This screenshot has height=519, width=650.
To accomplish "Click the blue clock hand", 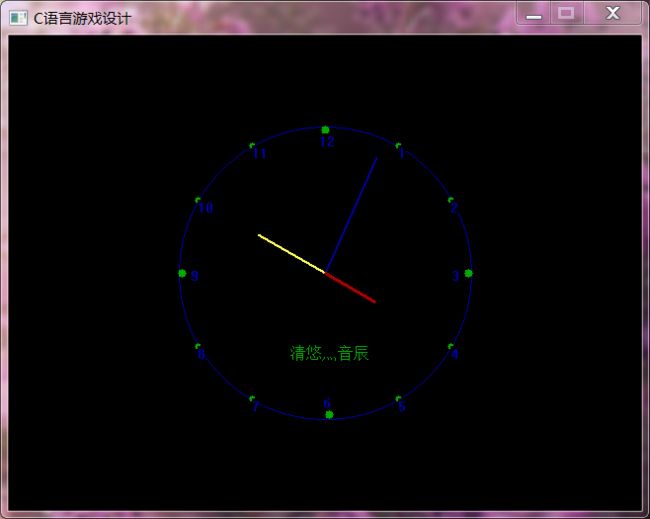I will tap(352, 215).
